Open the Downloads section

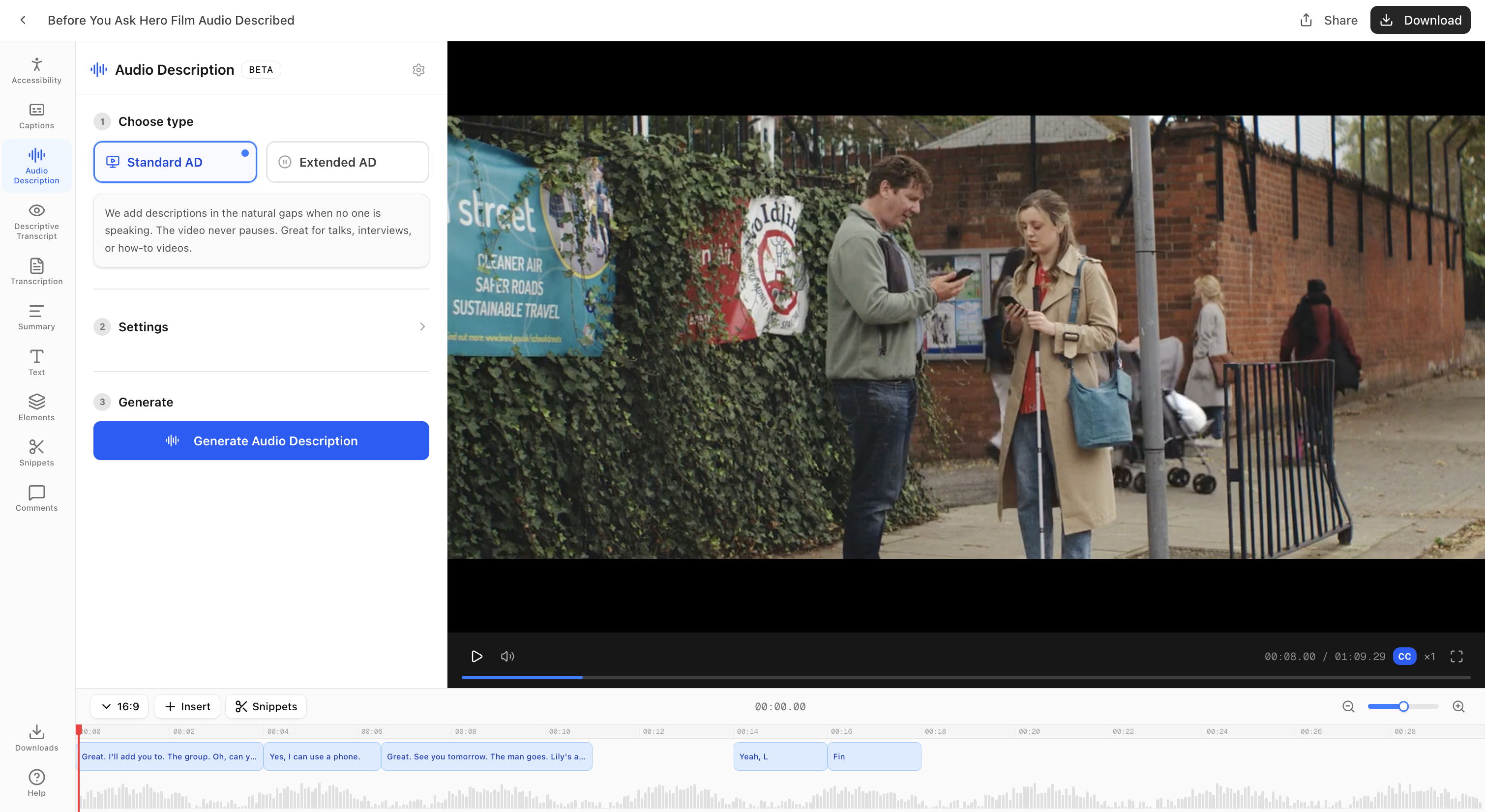tap(36, 738)
